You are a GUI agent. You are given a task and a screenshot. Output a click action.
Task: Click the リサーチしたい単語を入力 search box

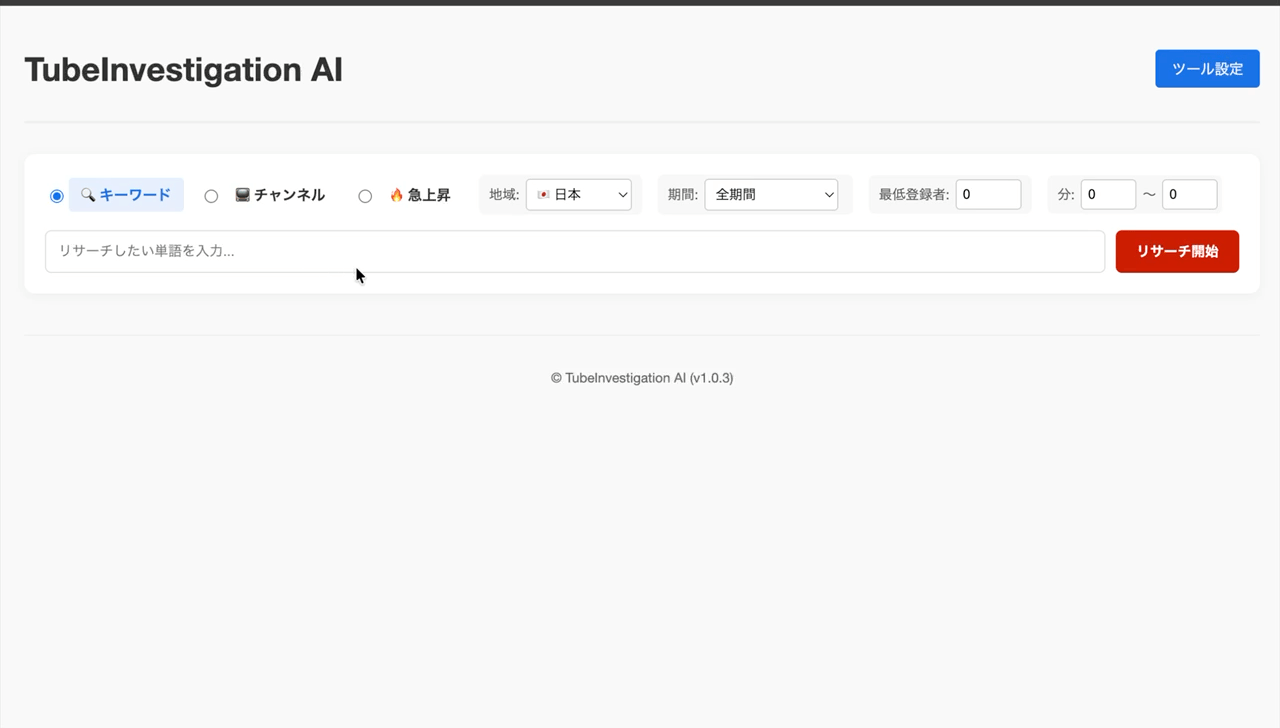pyautogui.click(x=575, y=251)
